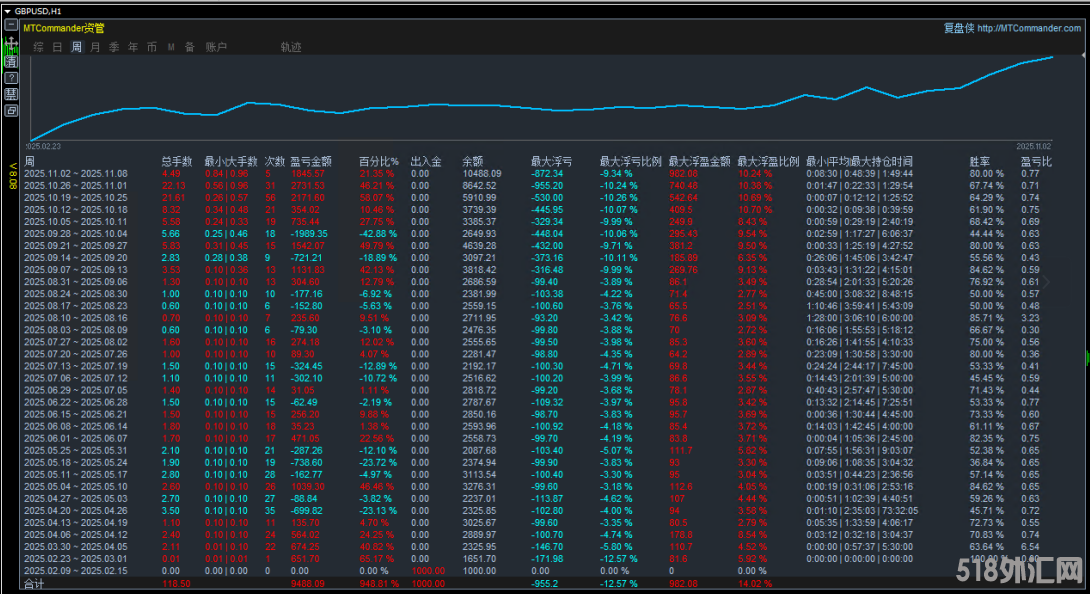Toggle the 季 quarterly view
This screenshot has height=594, width=1090.
[x=113, y=47]
